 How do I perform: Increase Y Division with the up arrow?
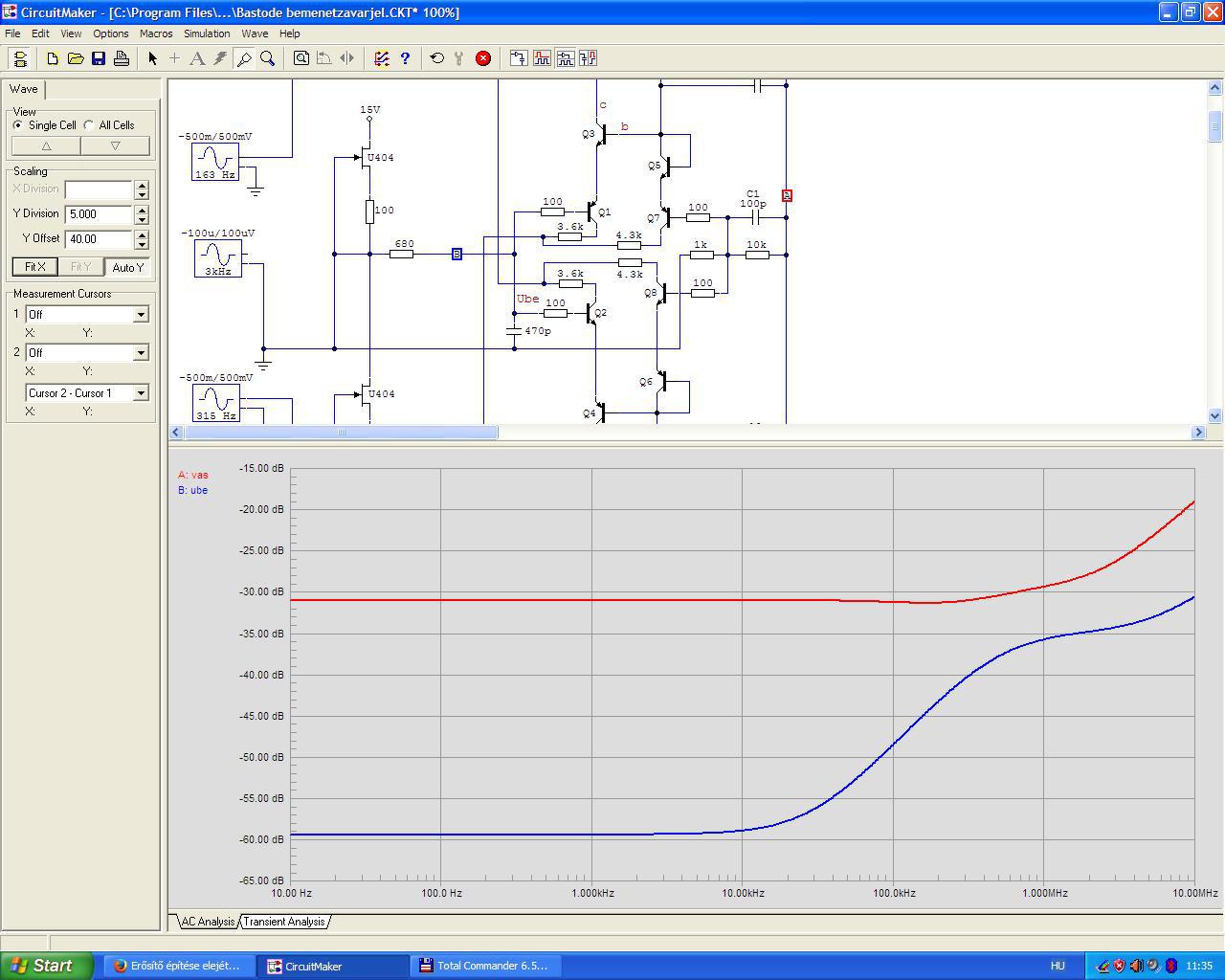click(142, 210)
